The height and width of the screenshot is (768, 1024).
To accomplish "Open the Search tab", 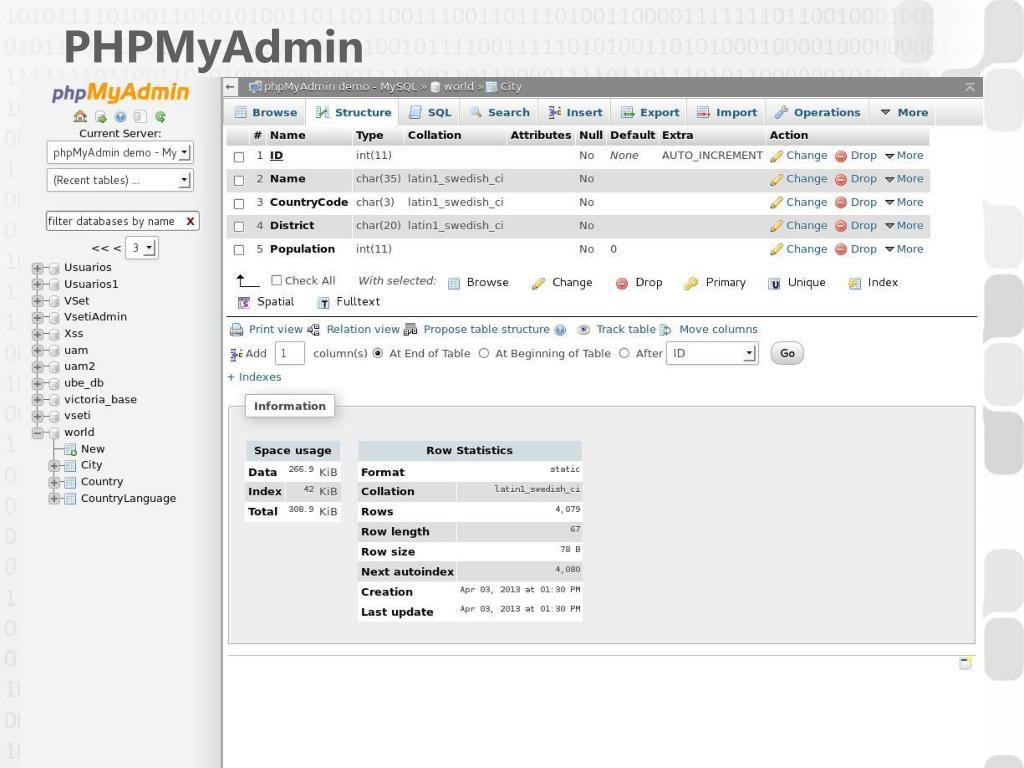I will (500, 112).
